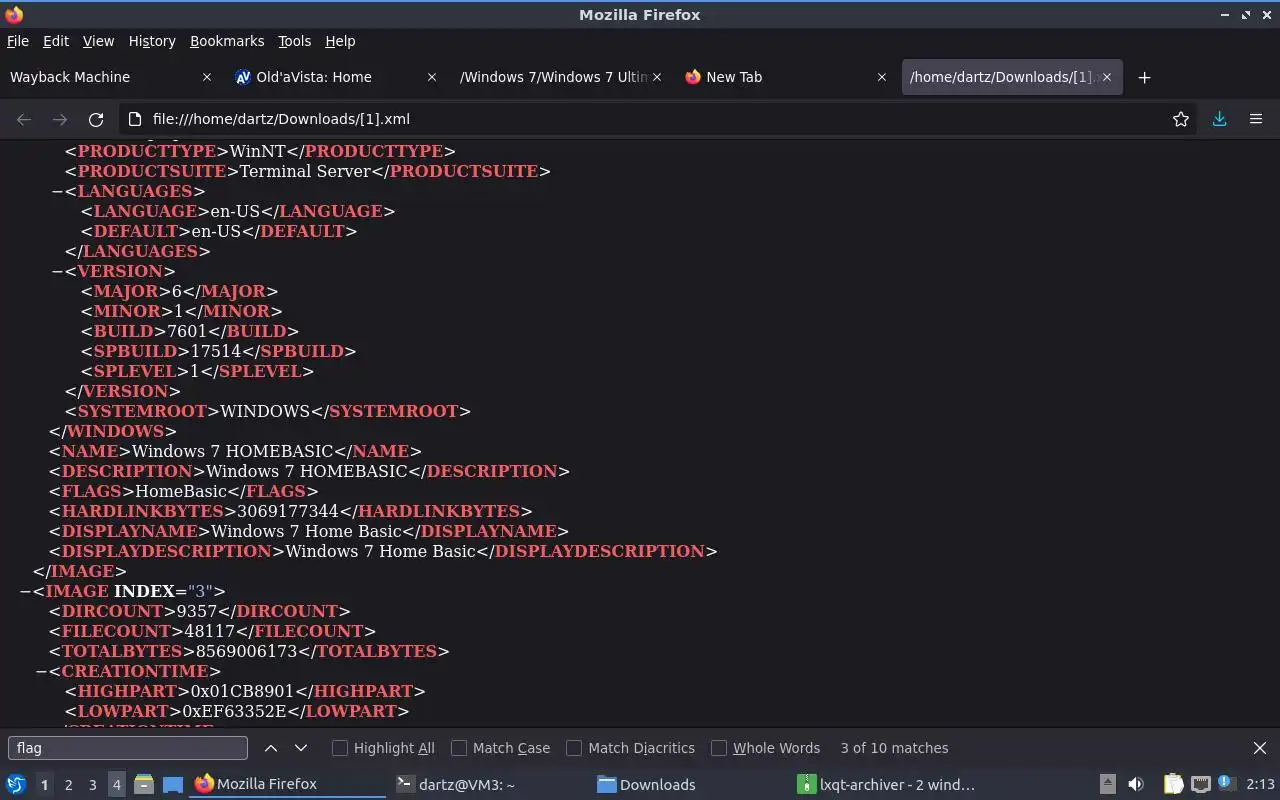1280x800 pixels.
Task: Collapse the LANGUAGES XML node
Action: click(57, 191)
